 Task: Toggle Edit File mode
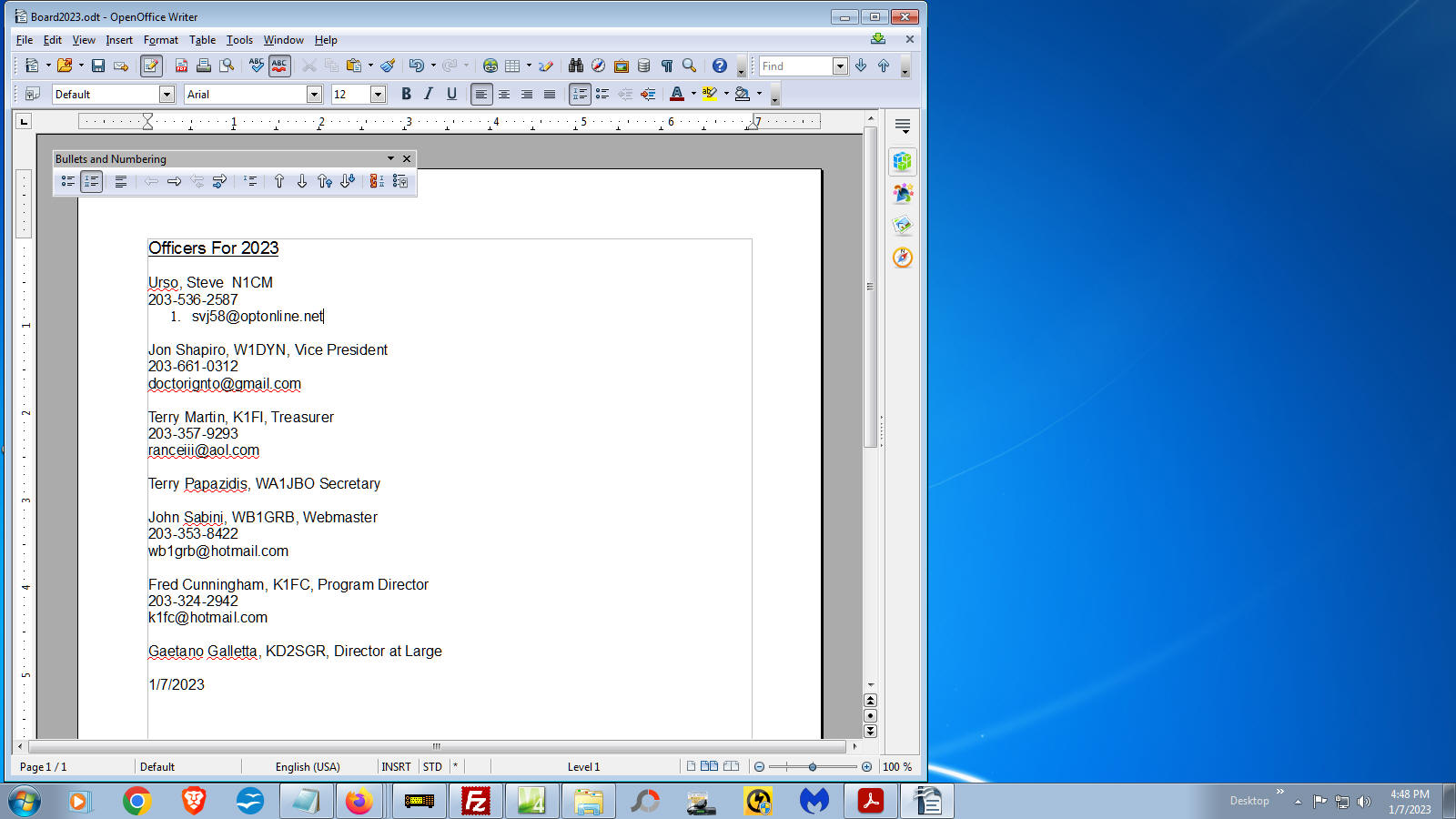pos(151,66)
